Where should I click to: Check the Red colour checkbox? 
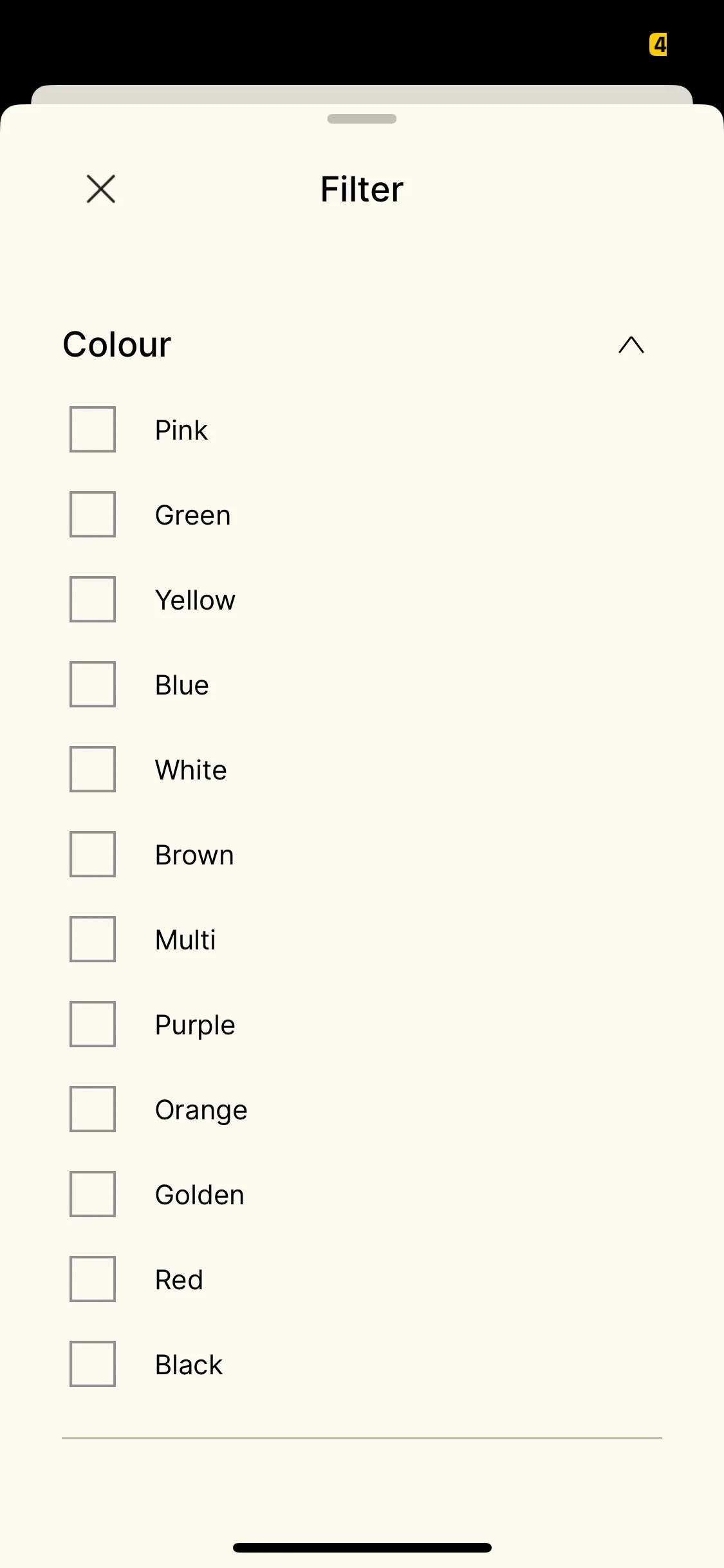(x=93, y=1279)
